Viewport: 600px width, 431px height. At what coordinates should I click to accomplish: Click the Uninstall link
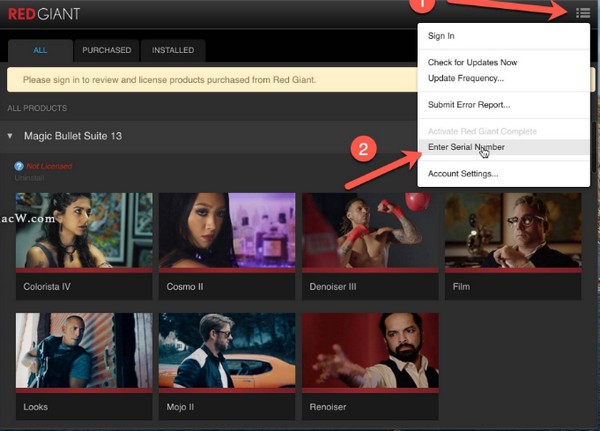(x=29, y=177)
